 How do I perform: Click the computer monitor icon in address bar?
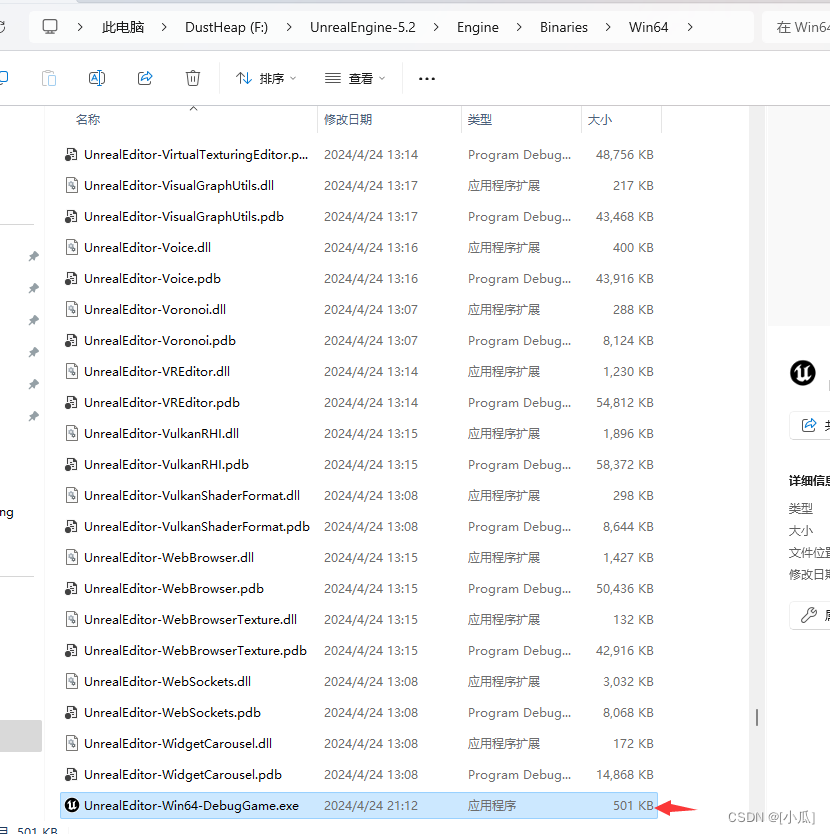point(50,27)
